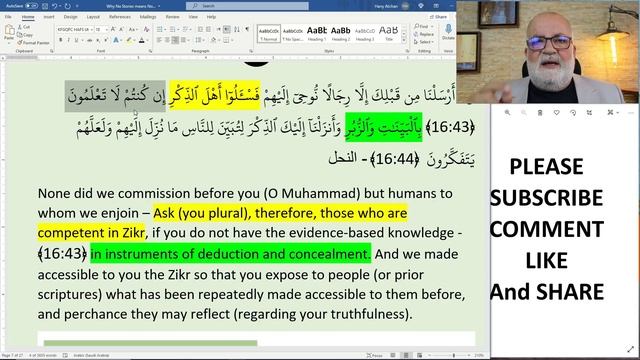Click the expand arrow in side panel corner

630,349
